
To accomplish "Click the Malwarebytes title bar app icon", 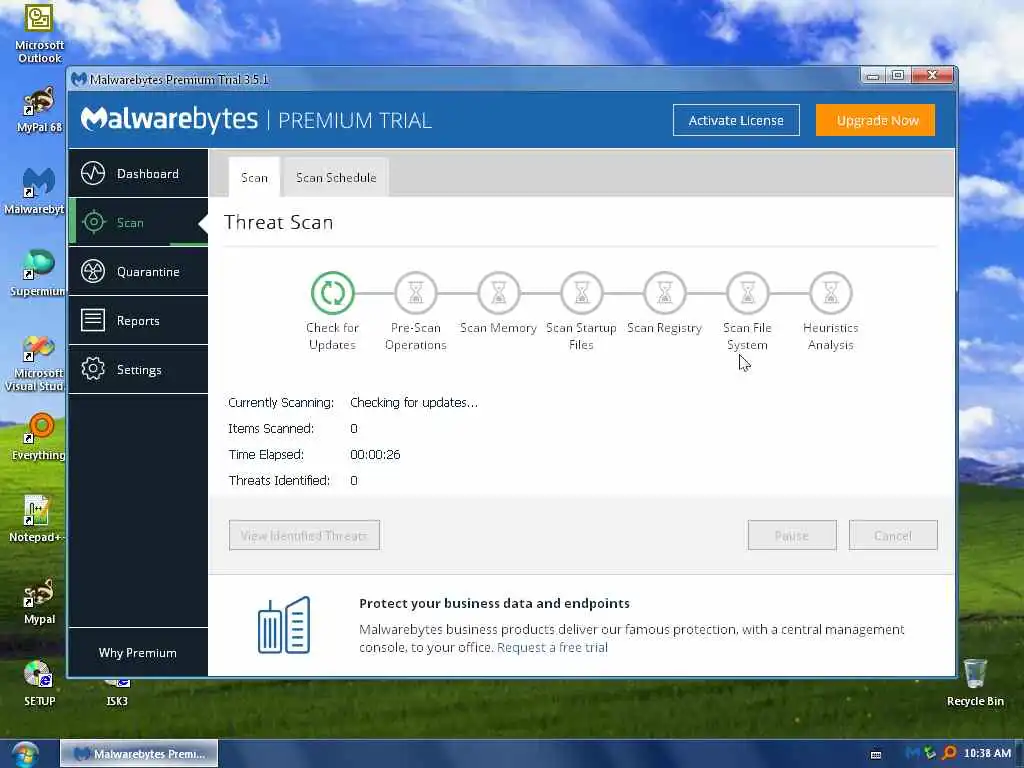I will [x=79, y=80].
